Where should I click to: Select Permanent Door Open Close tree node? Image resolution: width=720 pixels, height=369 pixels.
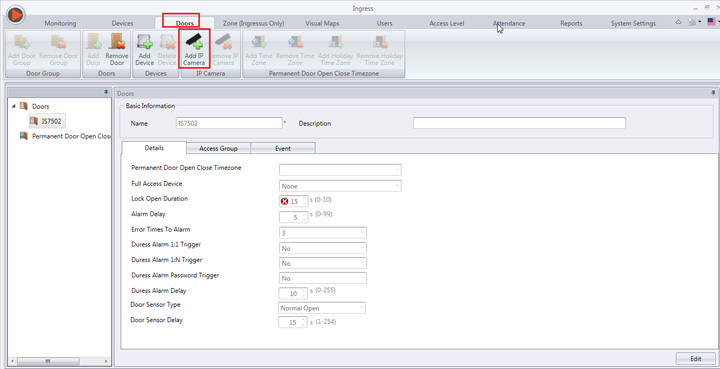(65, 136)
